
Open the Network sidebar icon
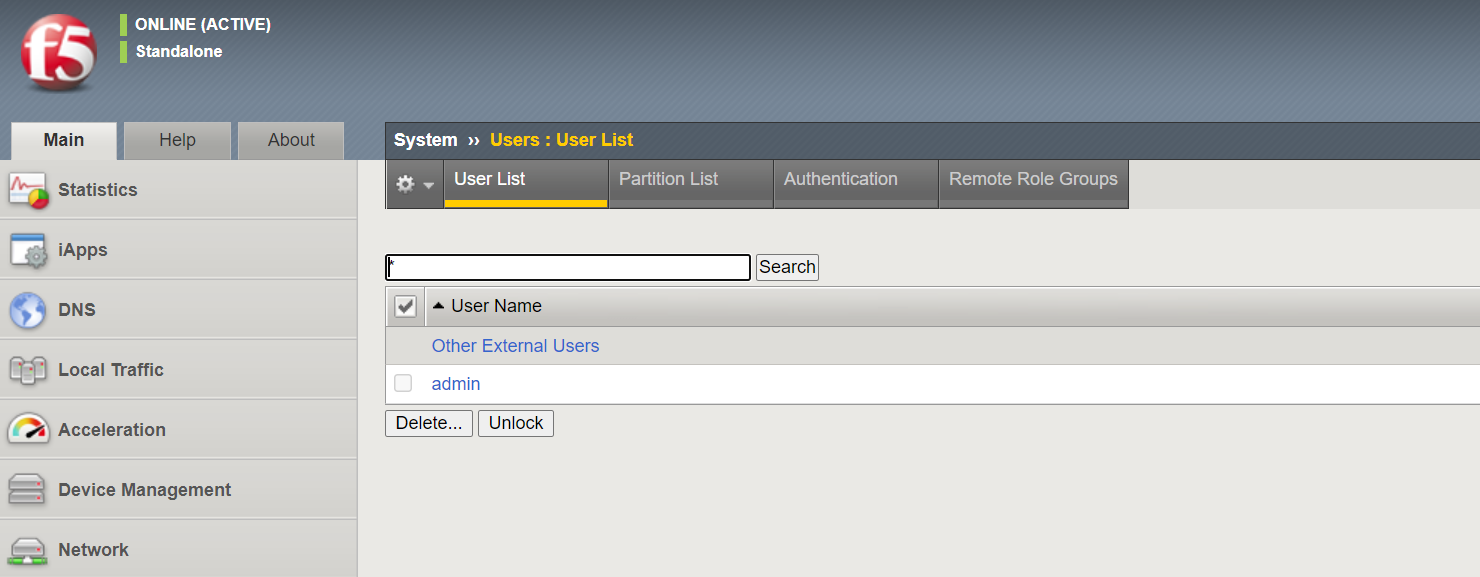[27, 549]
